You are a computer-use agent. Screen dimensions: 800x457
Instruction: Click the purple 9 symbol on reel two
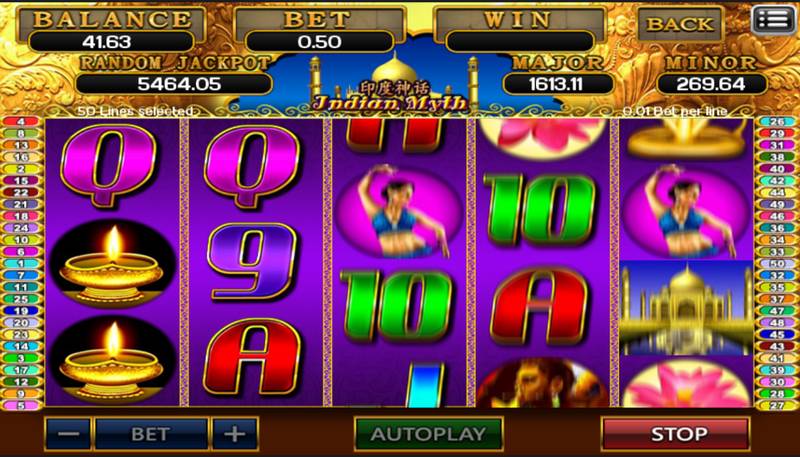252,262
